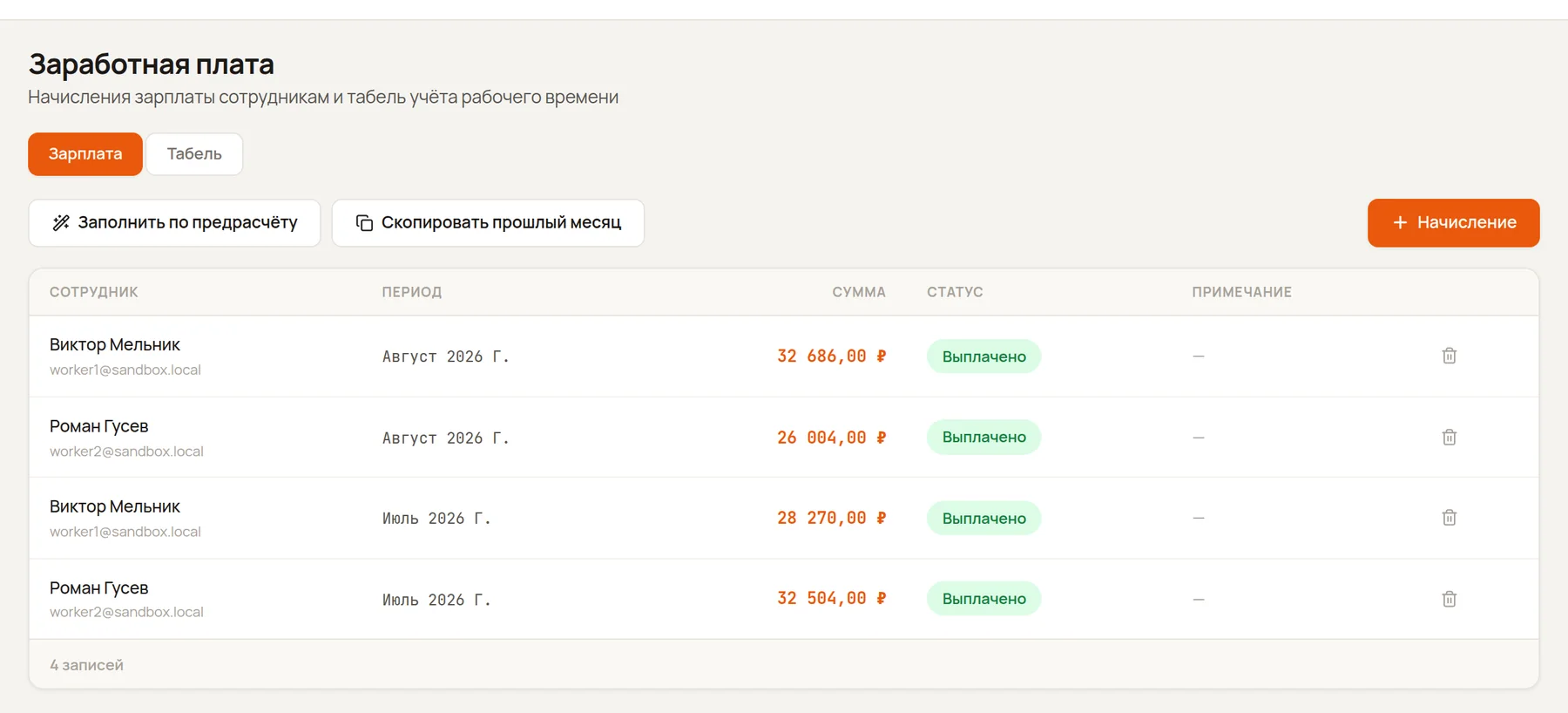Delete Роман Гусев's Август 2026 payroll entry

[1449, 437]
